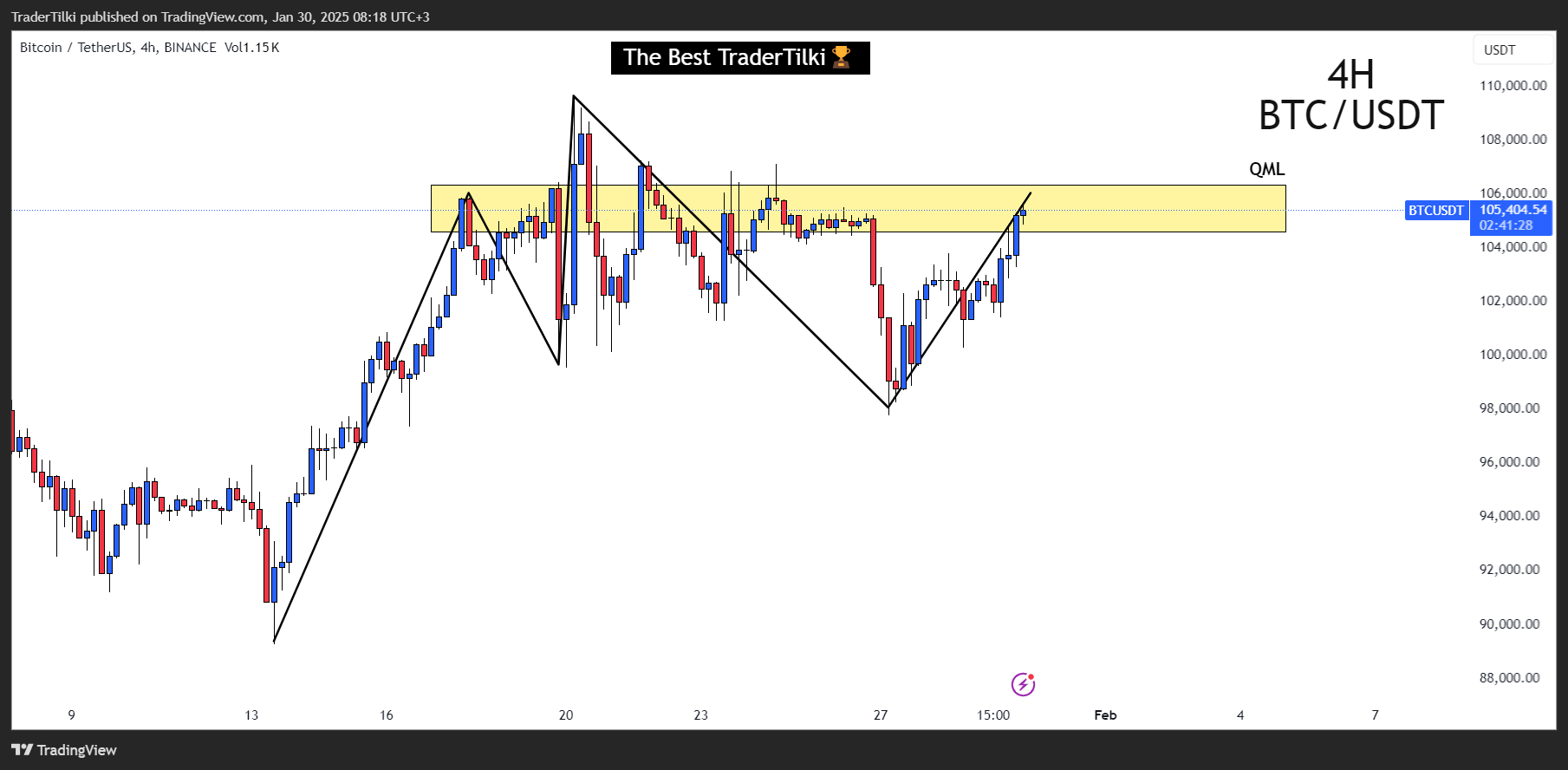Image resolution: width=1568 pixels, height=770 pixels.
Task: Click the 15:00 time axis label
Action: (993, 715)
